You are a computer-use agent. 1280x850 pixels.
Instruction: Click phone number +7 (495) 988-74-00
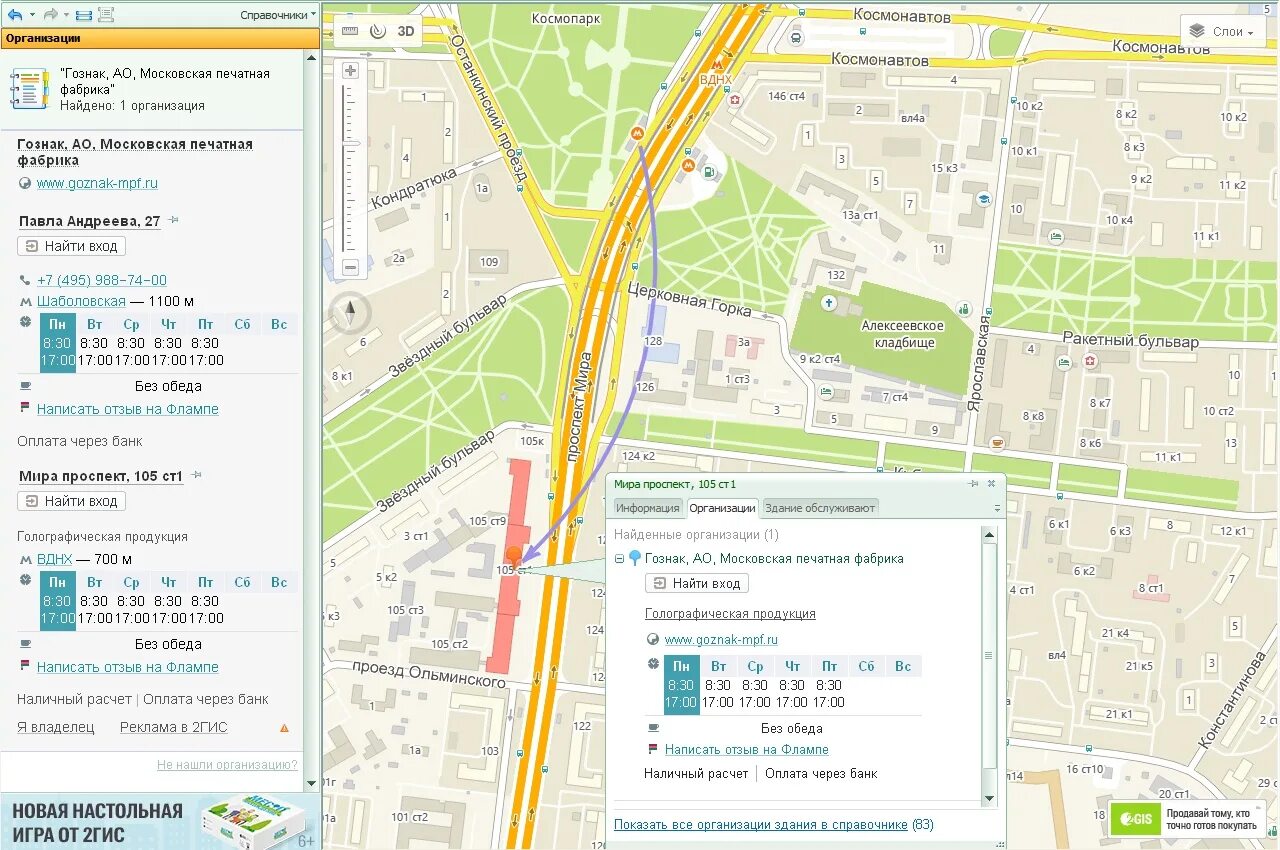102,281
